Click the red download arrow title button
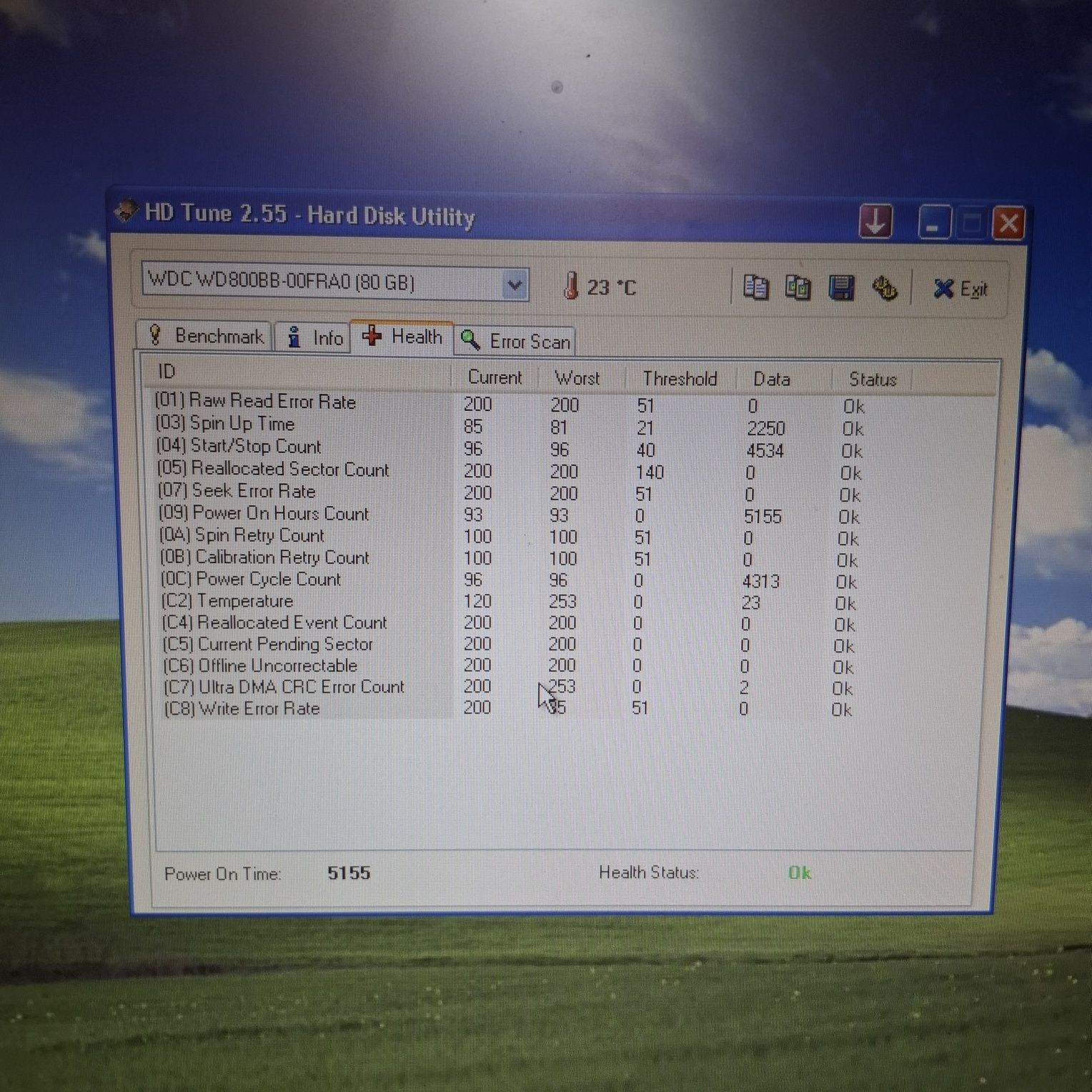The height and width of the screenshot is (1092, 1092). pyautogui.click(x=875, y=222)
